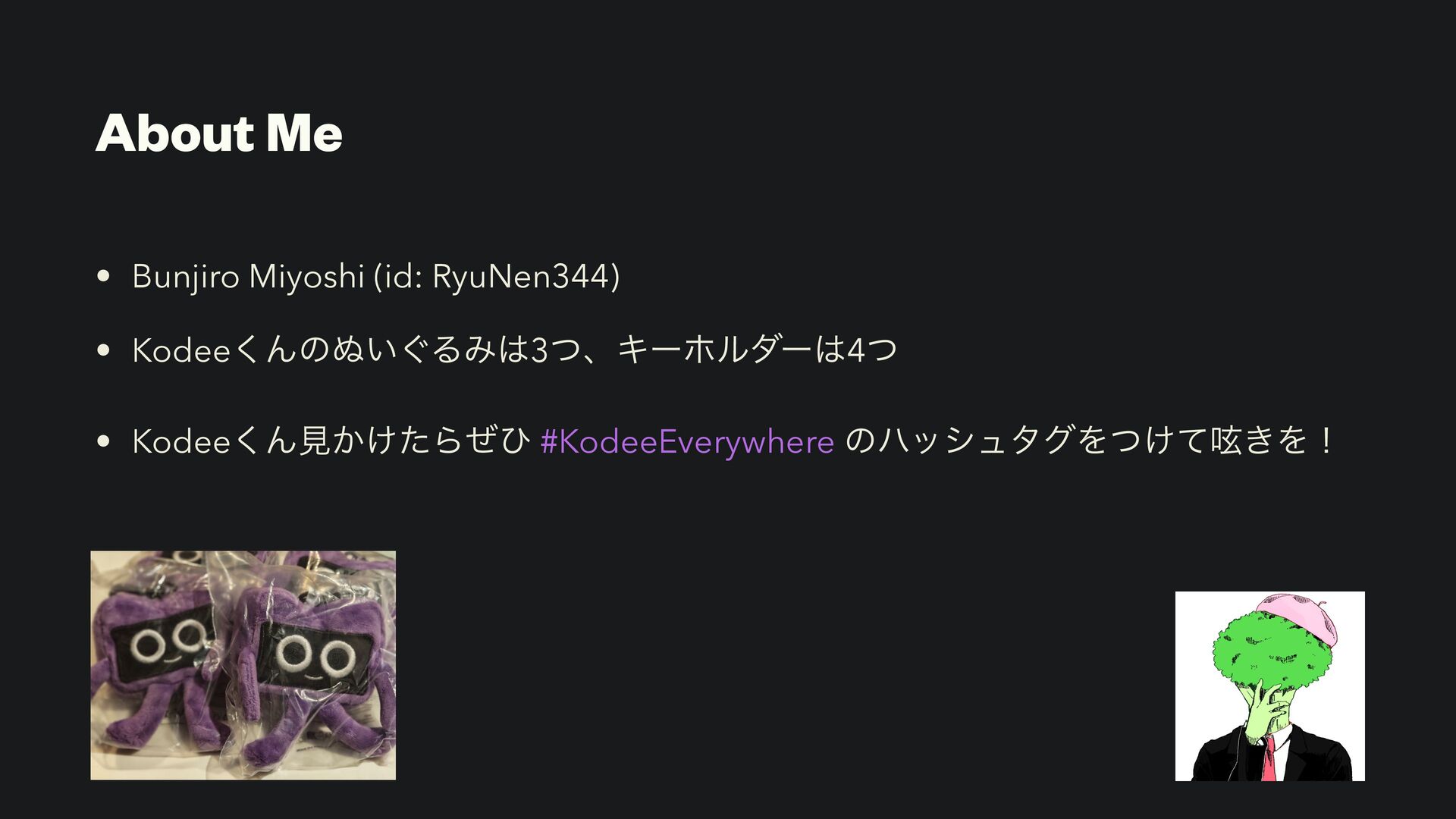Click the RyuNen344 id text
The image size is (1456, 819).
pyautogui.click(x=521, y=276)
